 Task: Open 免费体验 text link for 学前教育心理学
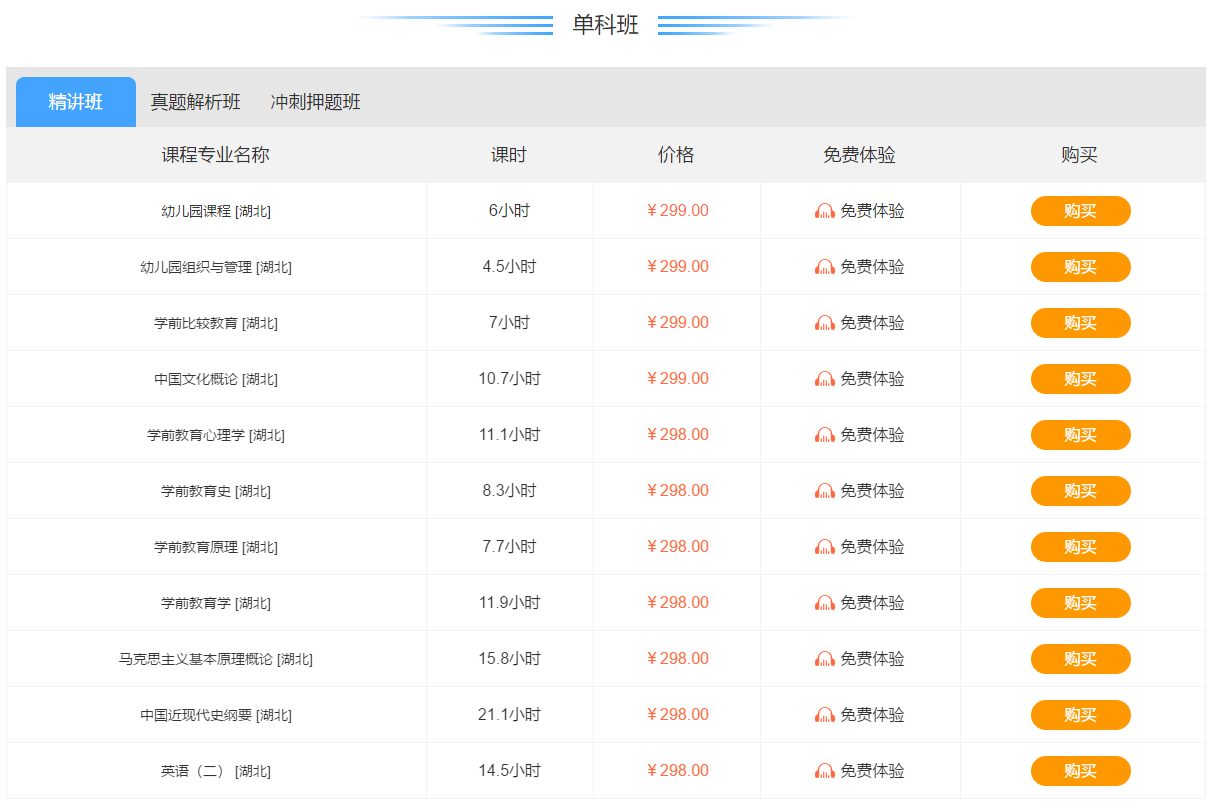(872, 435)
